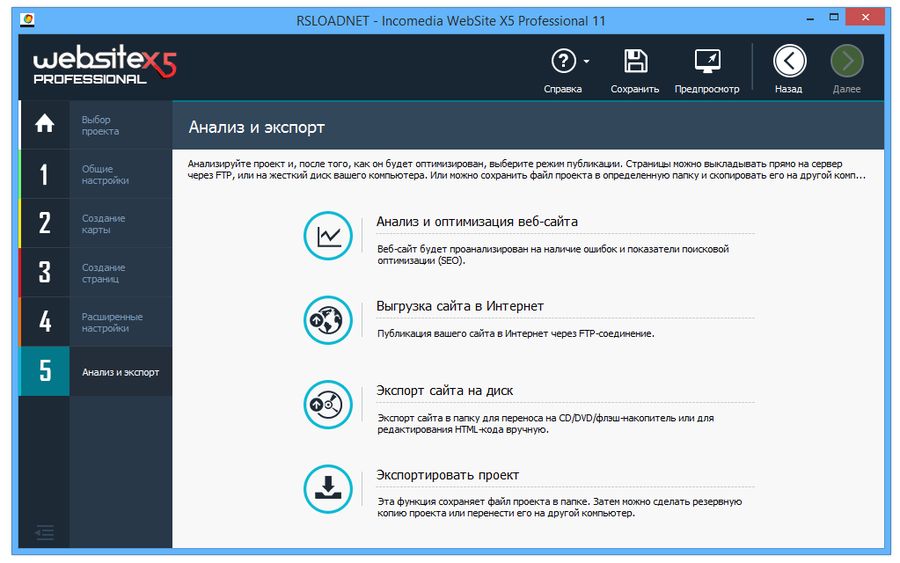Click FTP publication description text

515,333
